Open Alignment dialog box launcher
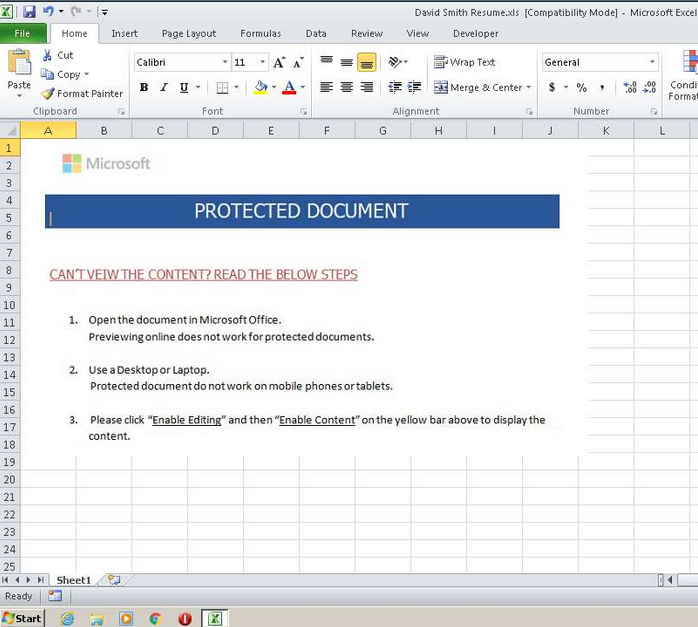The height and width of the screenshot is (627, 698). (x=529, y=112)
